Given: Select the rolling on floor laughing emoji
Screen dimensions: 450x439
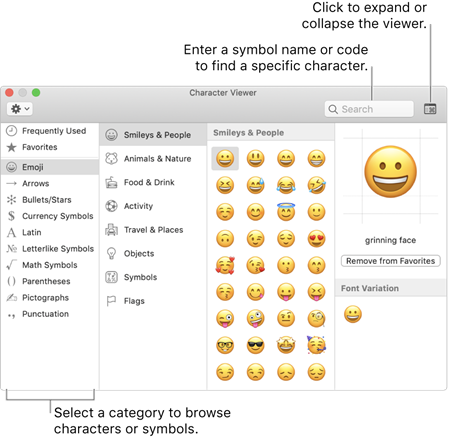Looking at the screenshot, I should 316,185.
